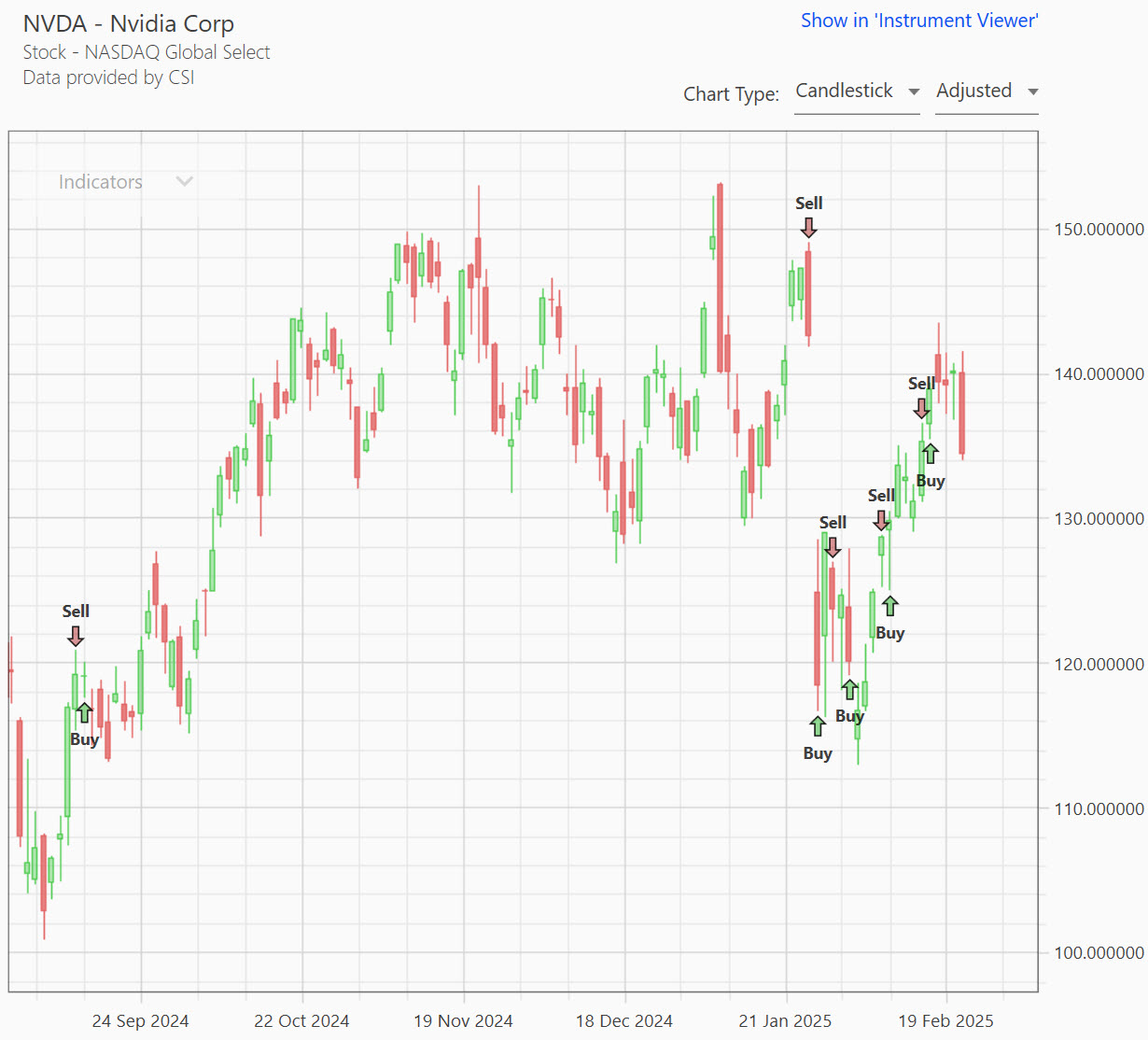Open the Indicators dropdown
This screenshot has height=1040, width=1148.
pos(101,182)
